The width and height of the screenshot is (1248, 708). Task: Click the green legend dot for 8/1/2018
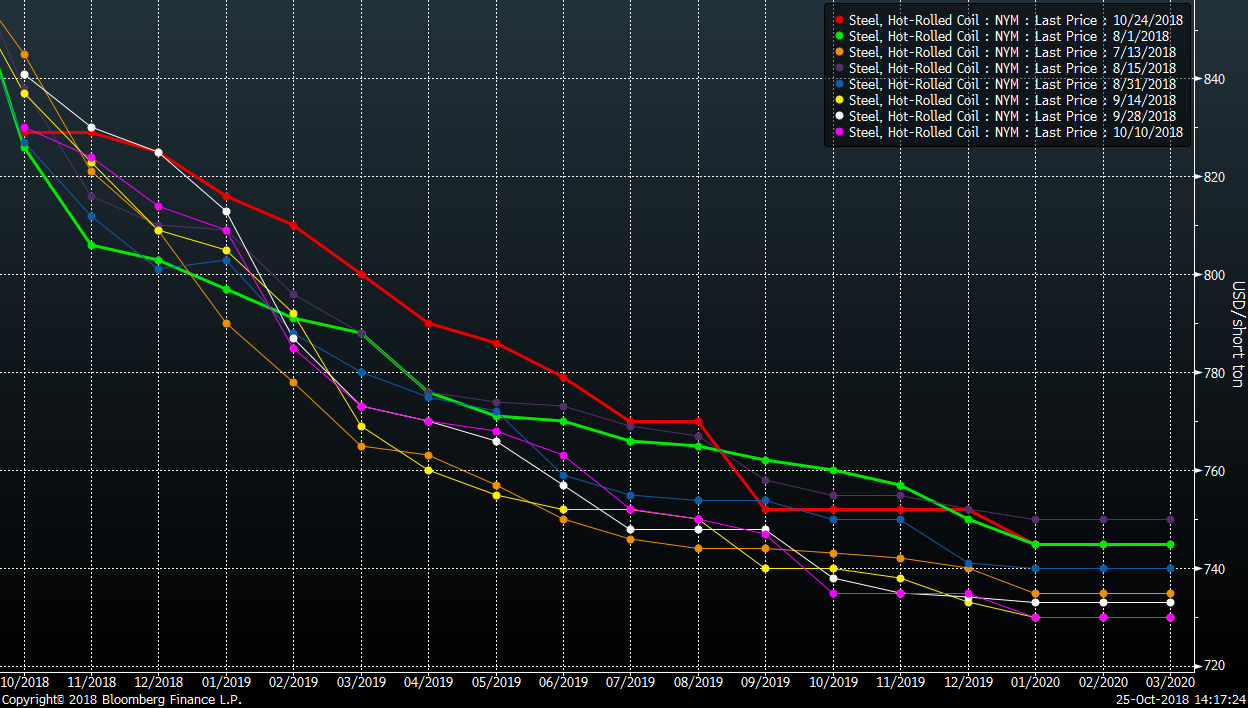point(838,36)
